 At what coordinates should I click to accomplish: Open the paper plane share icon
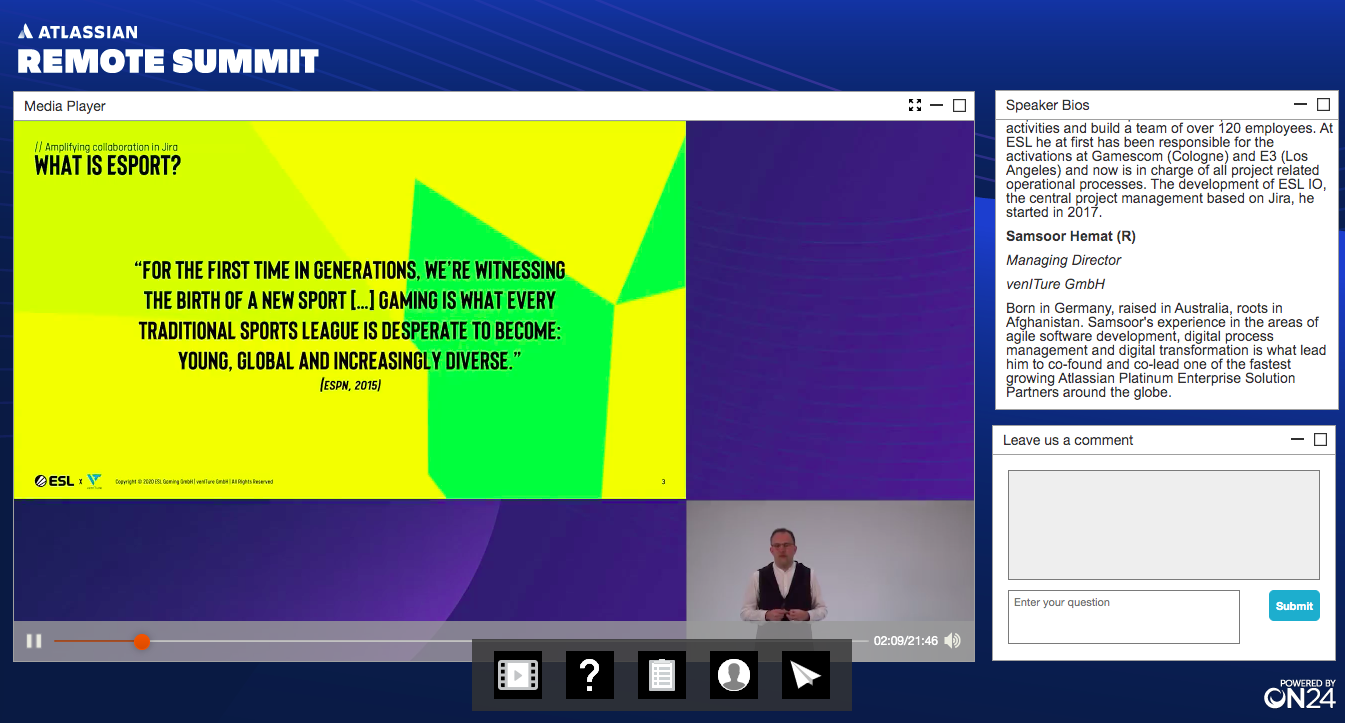click(x=806, y=675)
